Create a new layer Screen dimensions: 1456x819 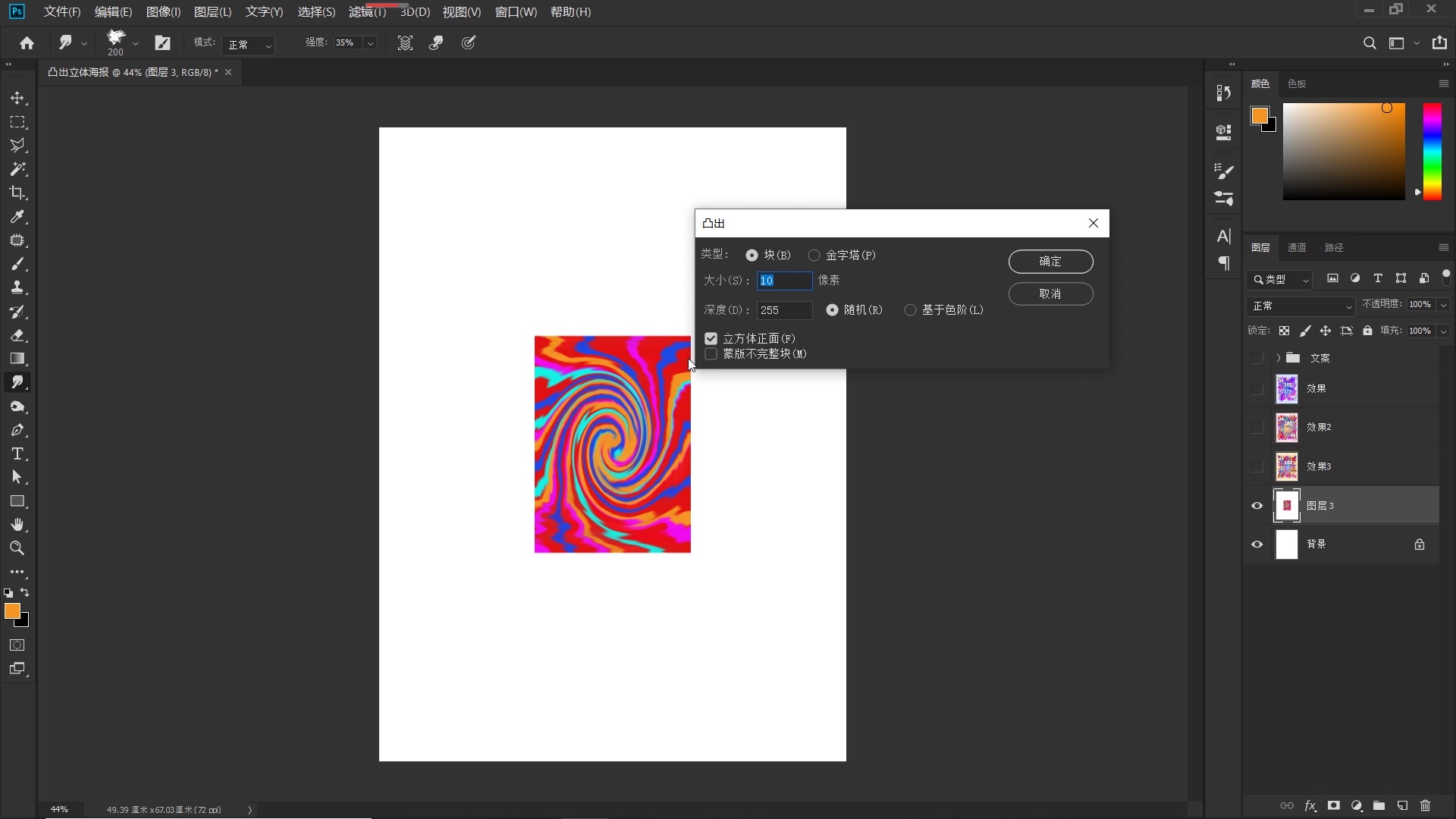pos(1402,805)
